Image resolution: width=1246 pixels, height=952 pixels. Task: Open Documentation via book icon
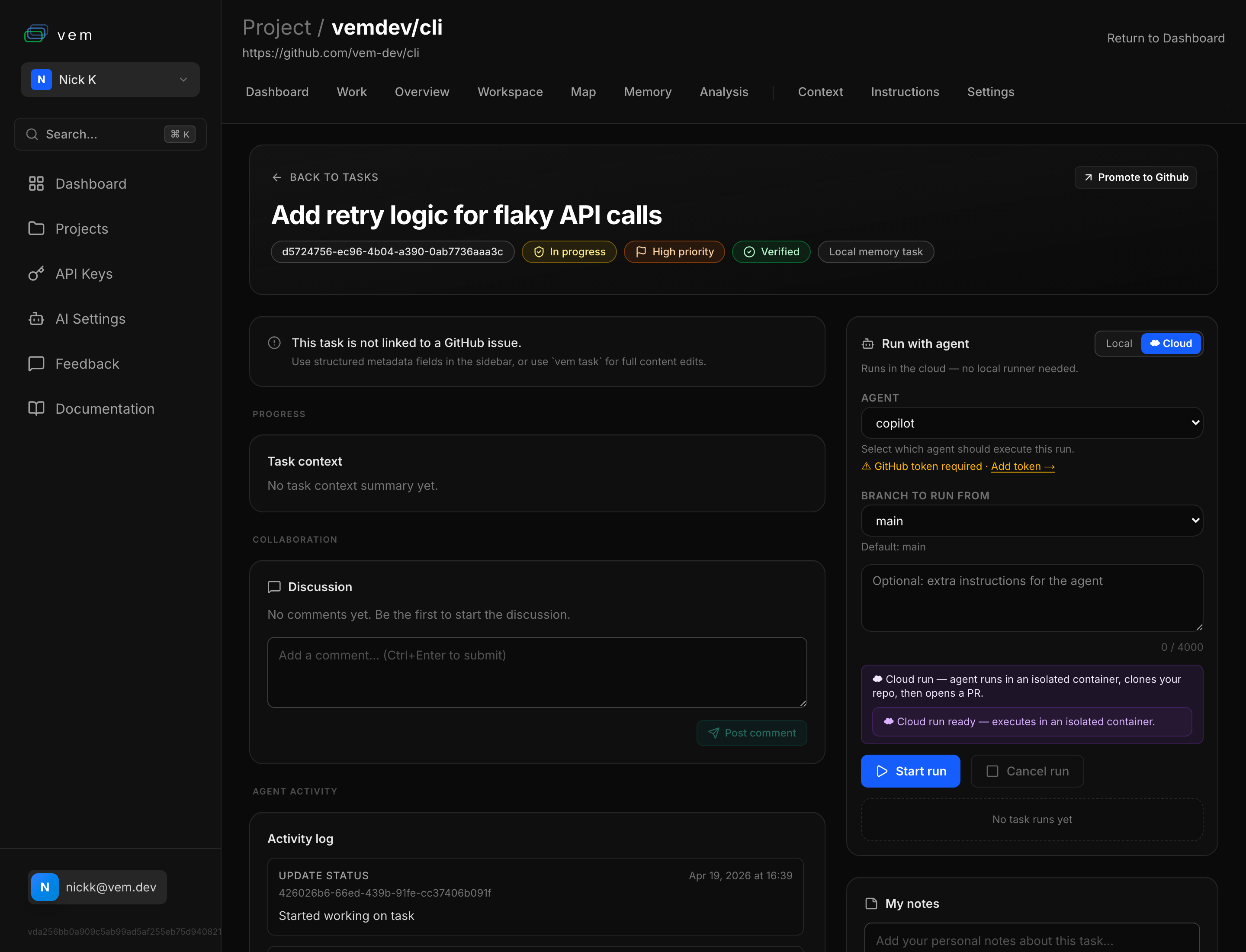[36, 408]
